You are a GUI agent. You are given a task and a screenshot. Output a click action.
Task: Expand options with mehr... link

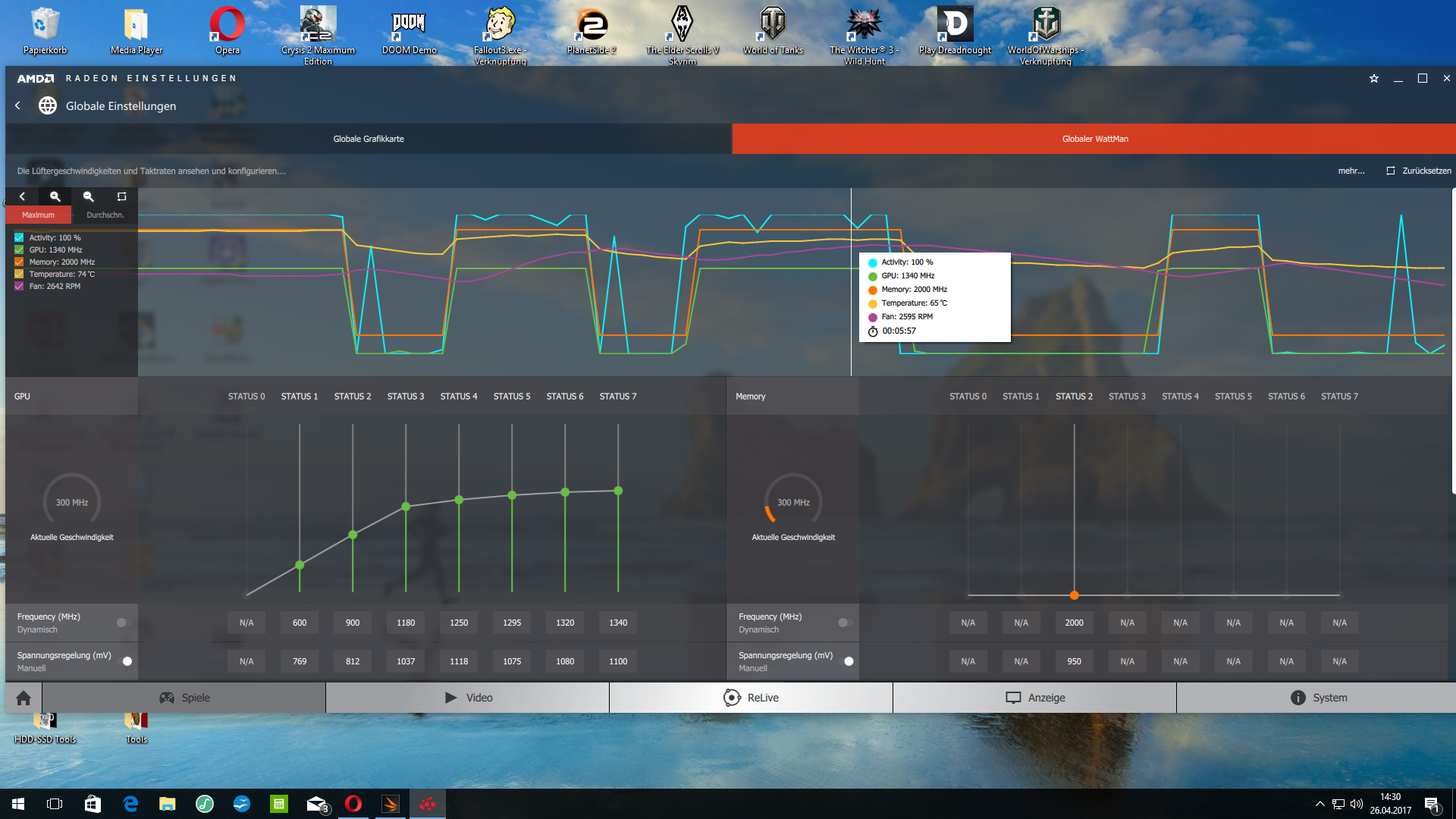coord(1351,171)
